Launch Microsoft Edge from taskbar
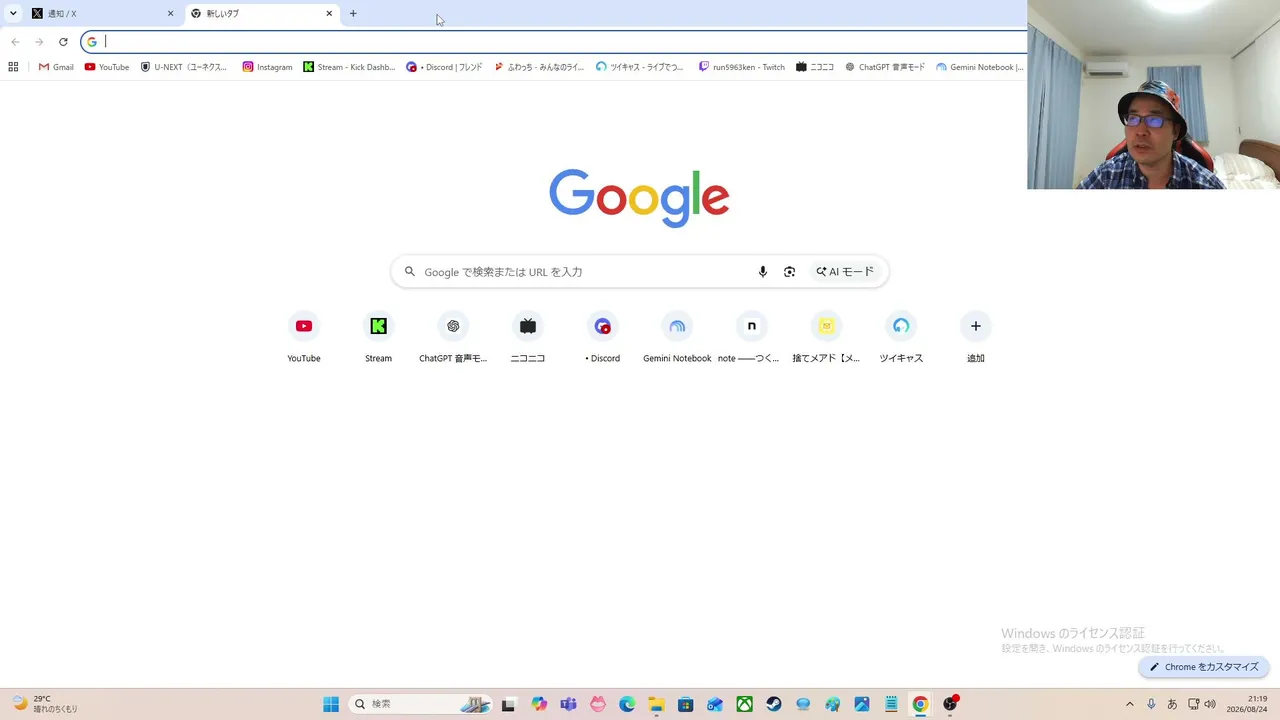The height and width of the screenshot is (720, 1280). click(627, 704)
